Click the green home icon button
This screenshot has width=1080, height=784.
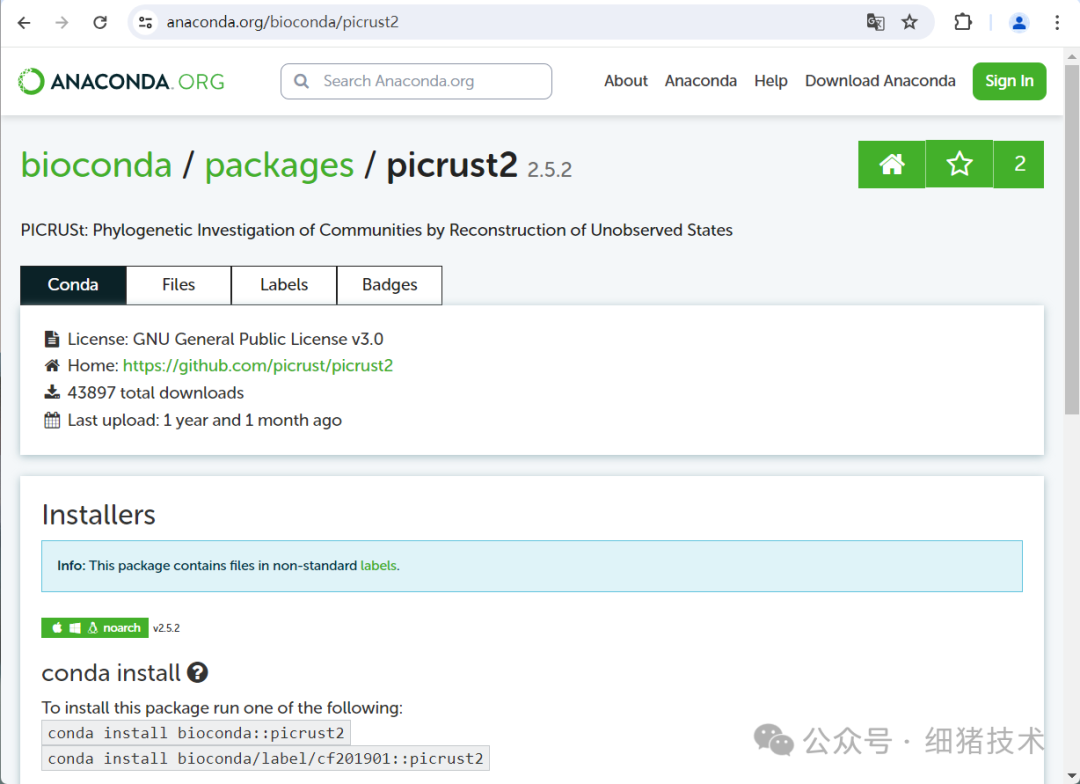[x=891, y=164]
